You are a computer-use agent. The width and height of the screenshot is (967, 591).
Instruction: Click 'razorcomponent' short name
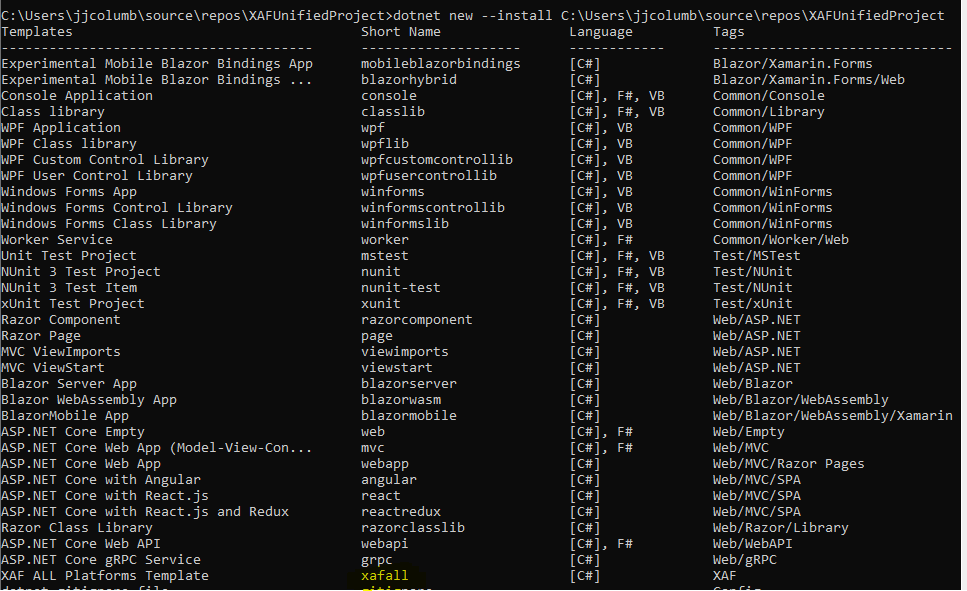pyautogui.click(x=417, y=320)
